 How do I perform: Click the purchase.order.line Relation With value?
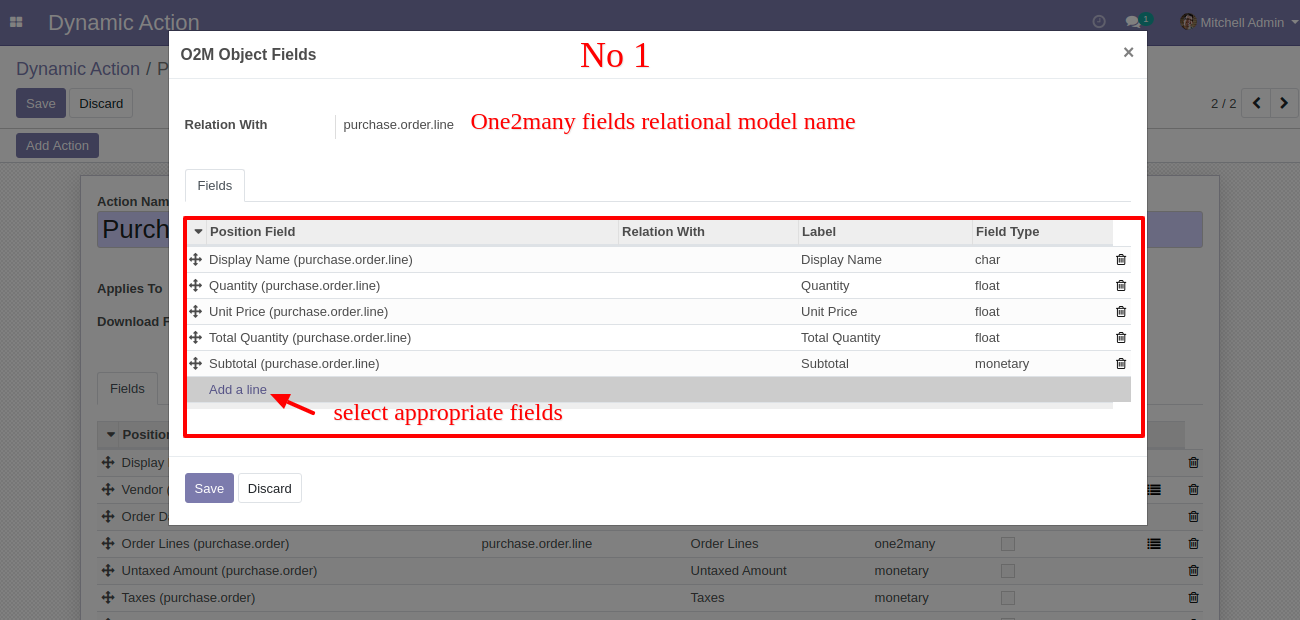(x=399, y=125)
